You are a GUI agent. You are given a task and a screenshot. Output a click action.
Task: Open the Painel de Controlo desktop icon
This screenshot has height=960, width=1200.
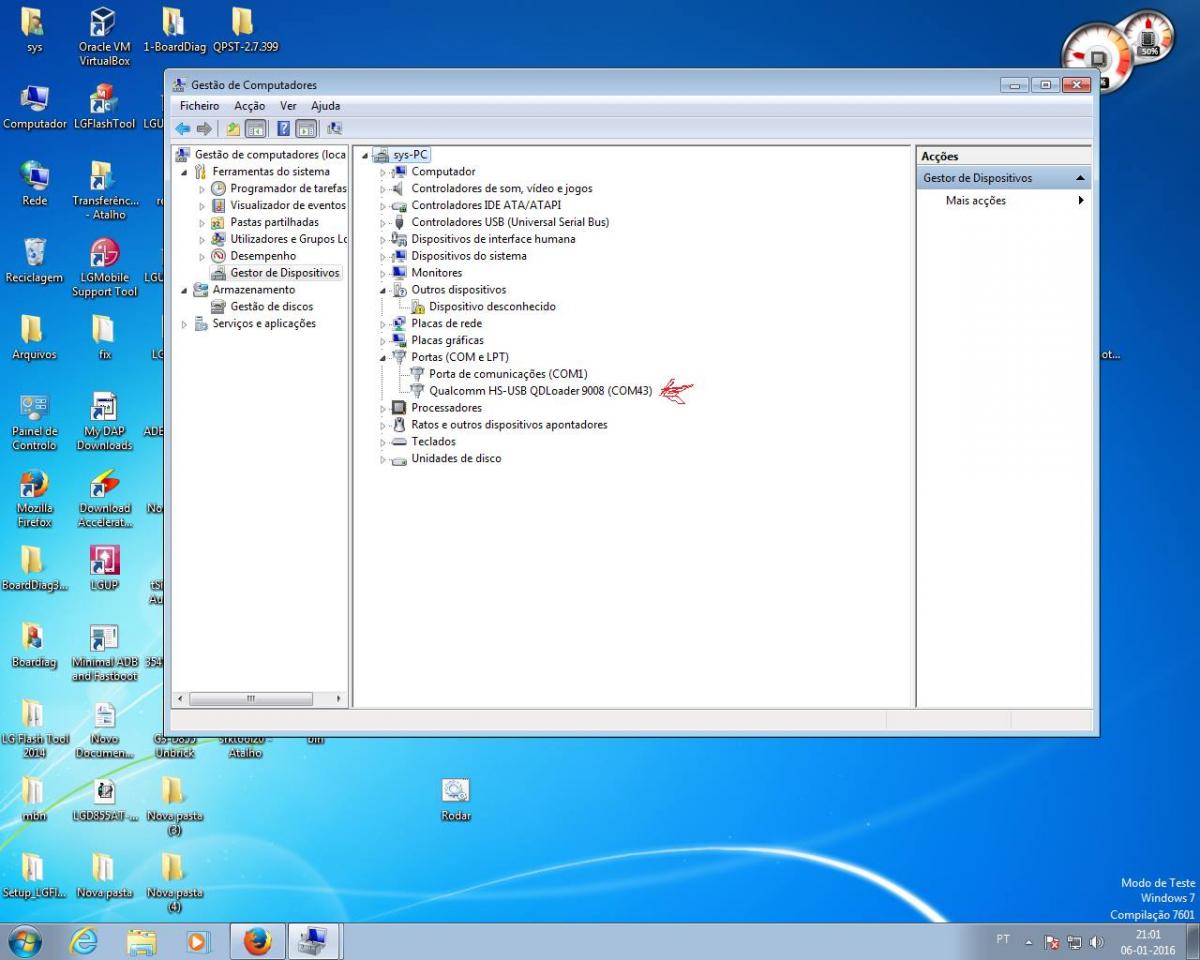34,421
